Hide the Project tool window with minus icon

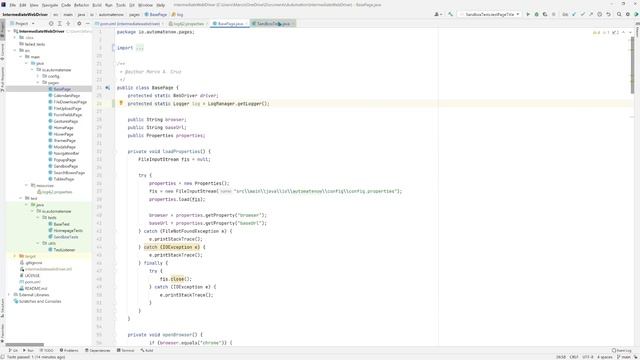click(x=87, y=24)
